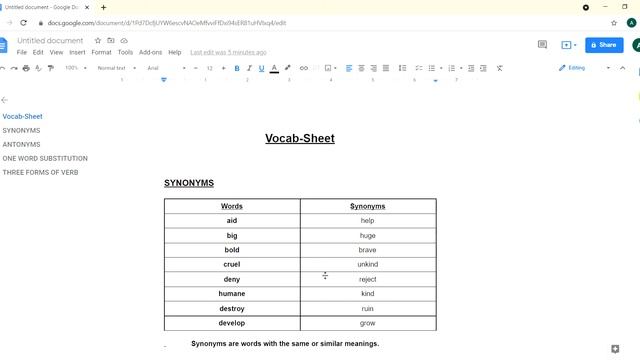The width and height of the screenshot is (640, 360).
Task: Star the Untitled document
Action: click(98, 40)
